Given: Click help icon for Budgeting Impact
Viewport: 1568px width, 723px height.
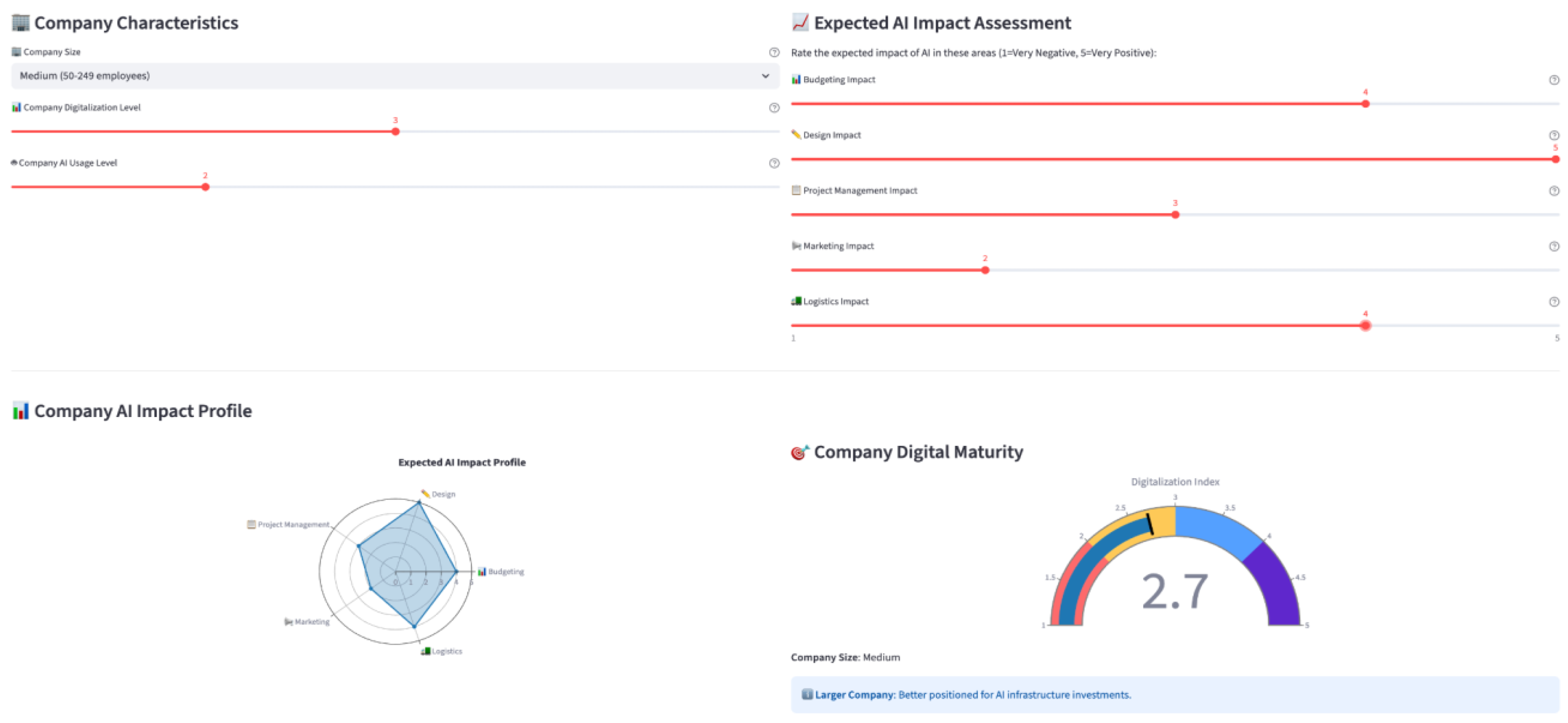Looking at the screenshot, I should [x=1553, y=80].
